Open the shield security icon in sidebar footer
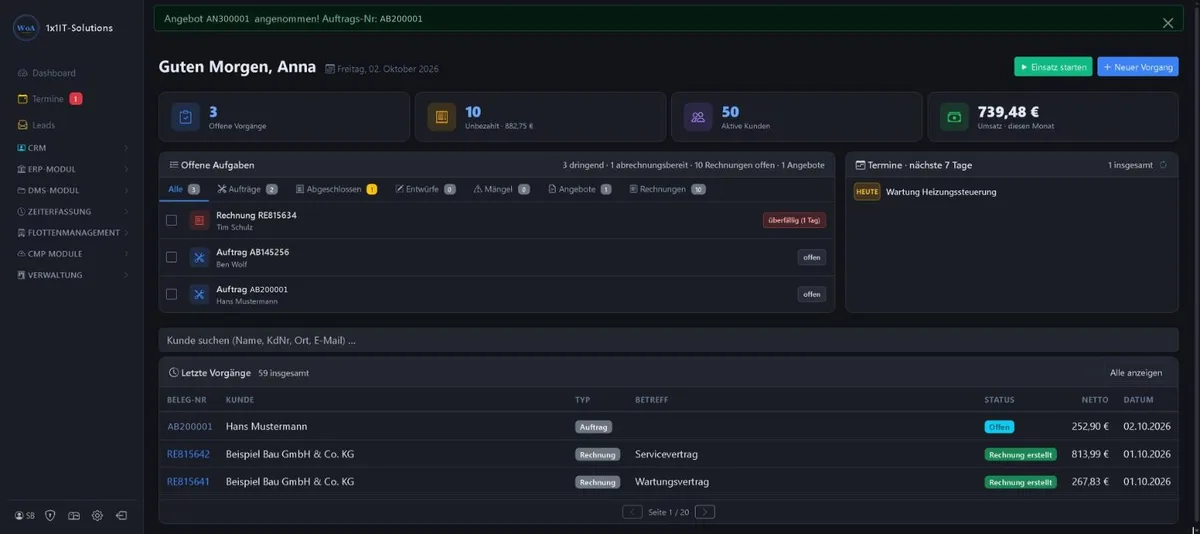Screen dimensions: 1200x534 pyautogui.click(x=51, y=515)
